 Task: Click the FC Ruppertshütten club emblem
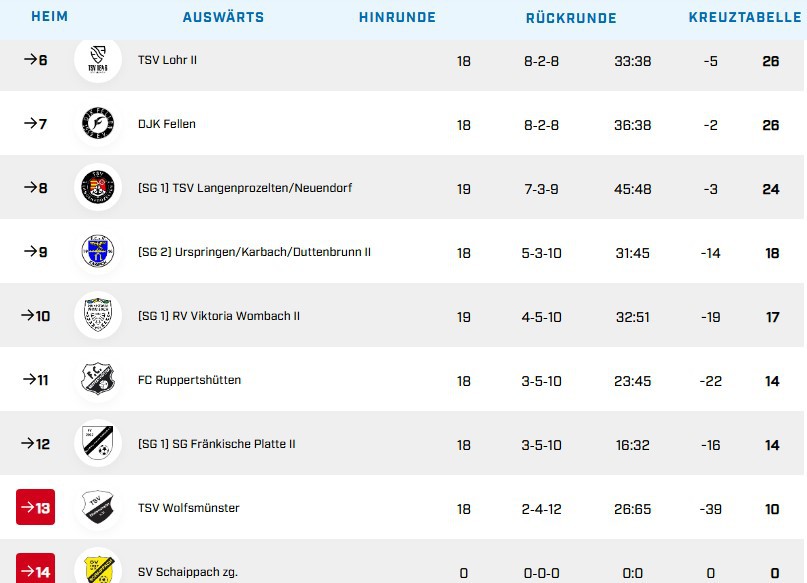click(98, 380)
